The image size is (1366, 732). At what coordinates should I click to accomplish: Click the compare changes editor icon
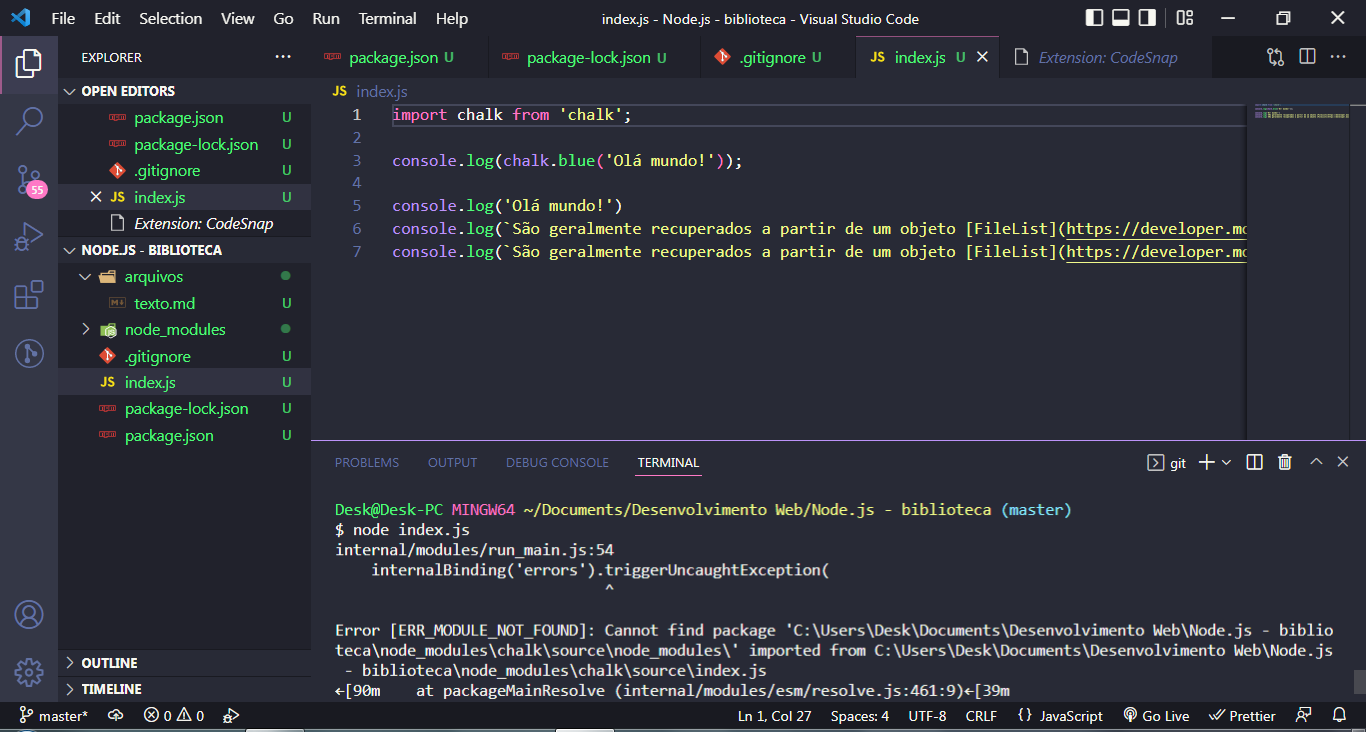(x=1275, y=57)
